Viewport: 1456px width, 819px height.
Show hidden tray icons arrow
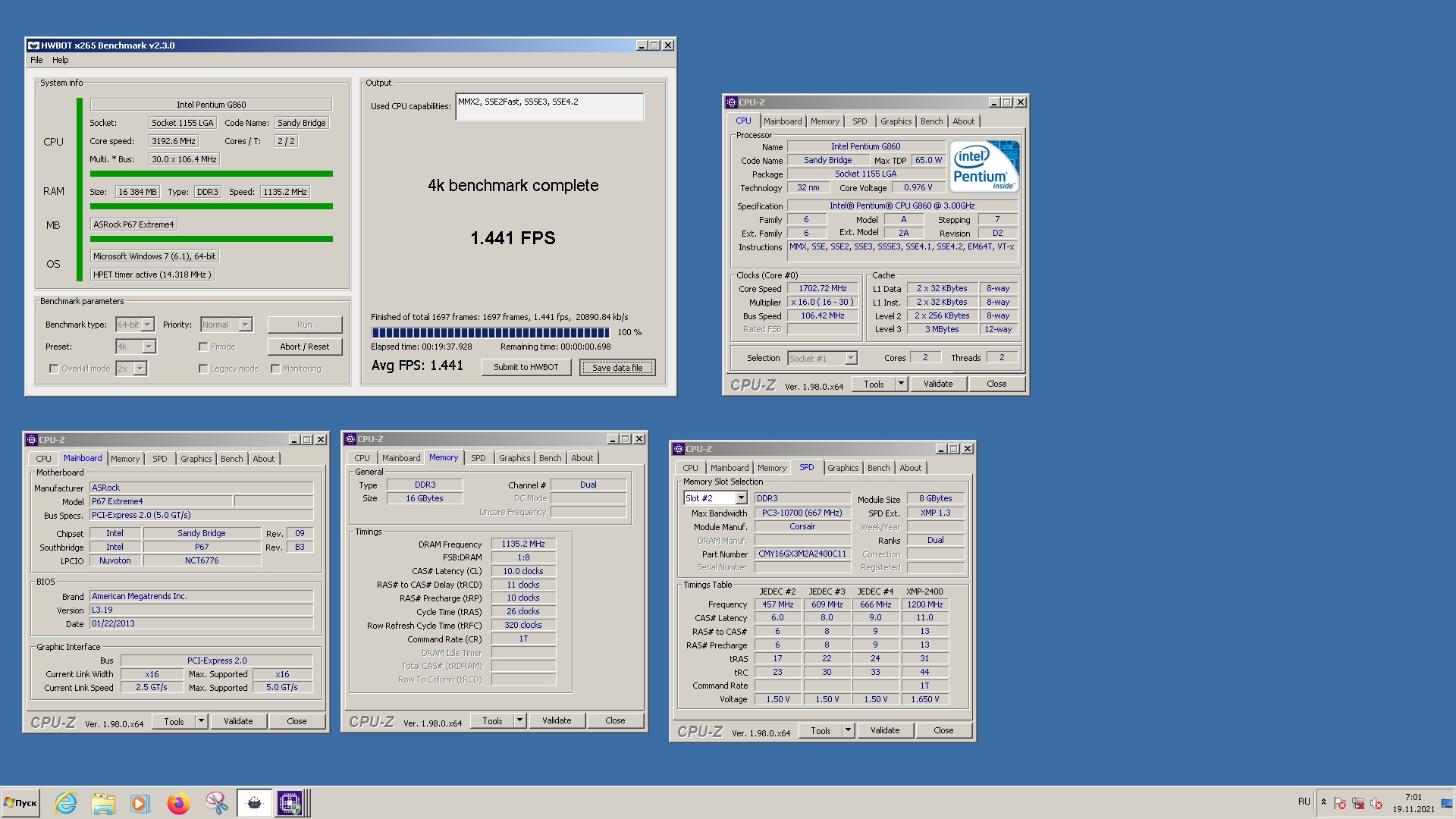pos(1323,802)
